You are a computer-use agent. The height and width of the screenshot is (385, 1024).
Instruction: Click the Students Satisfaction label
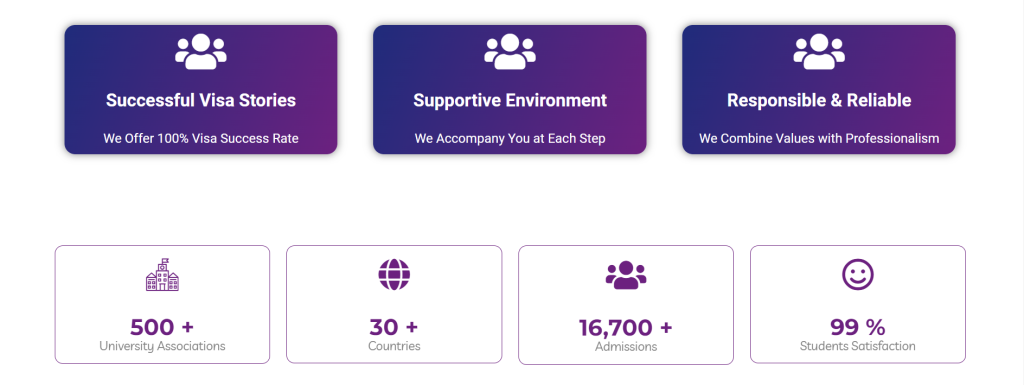857,346
